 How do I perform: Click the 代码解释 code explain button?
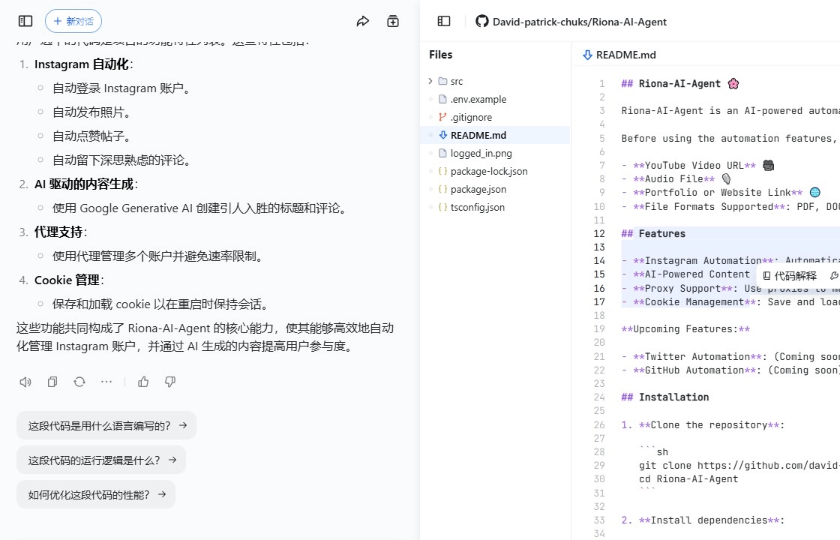click(789, 275)
